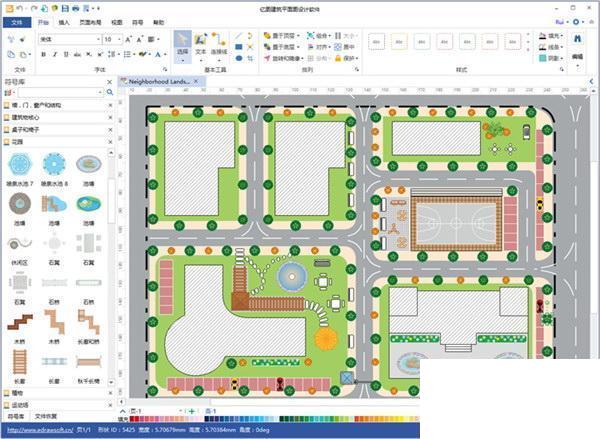600x439 pixels.
Task: Switch to the 视图 view ribbon tab
Action: click(117, 22)
